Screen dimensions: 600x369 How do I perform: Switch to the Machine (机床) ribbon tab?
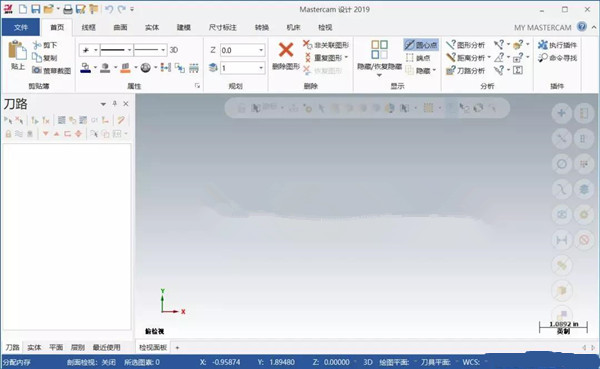point(293,27)
